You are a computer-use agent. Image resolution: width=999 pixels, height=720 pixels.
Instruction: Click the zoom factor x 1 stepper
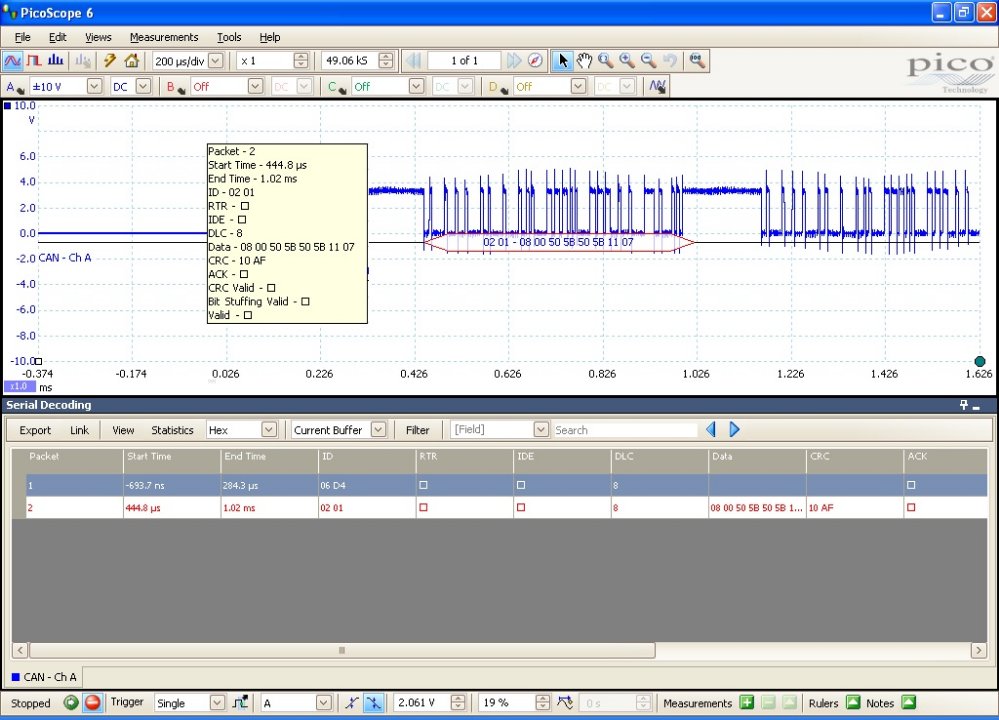click(301, 61)
